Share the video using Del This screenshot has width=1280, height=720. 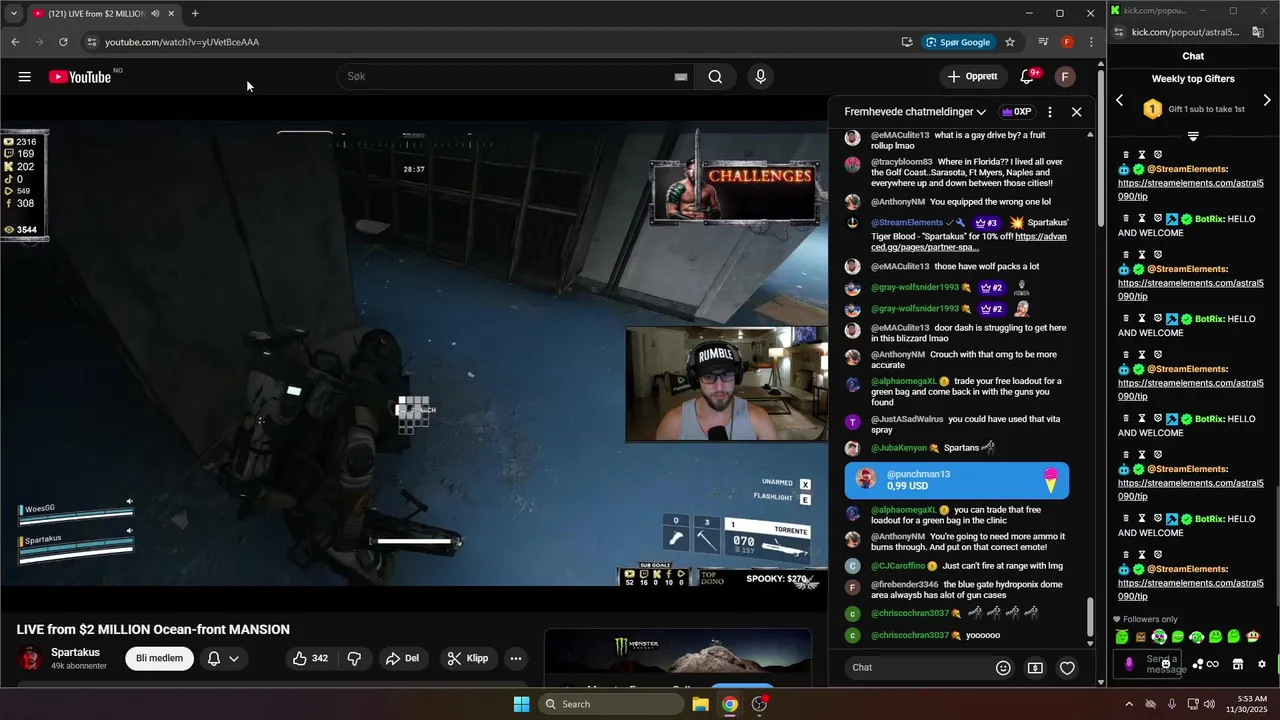402,658
